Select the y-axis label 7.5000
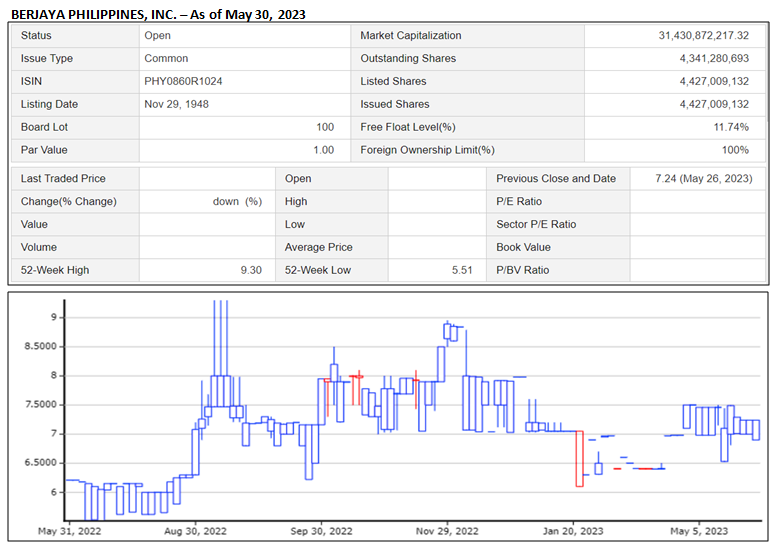Screen dimensions: 773x545 point(40,405)
